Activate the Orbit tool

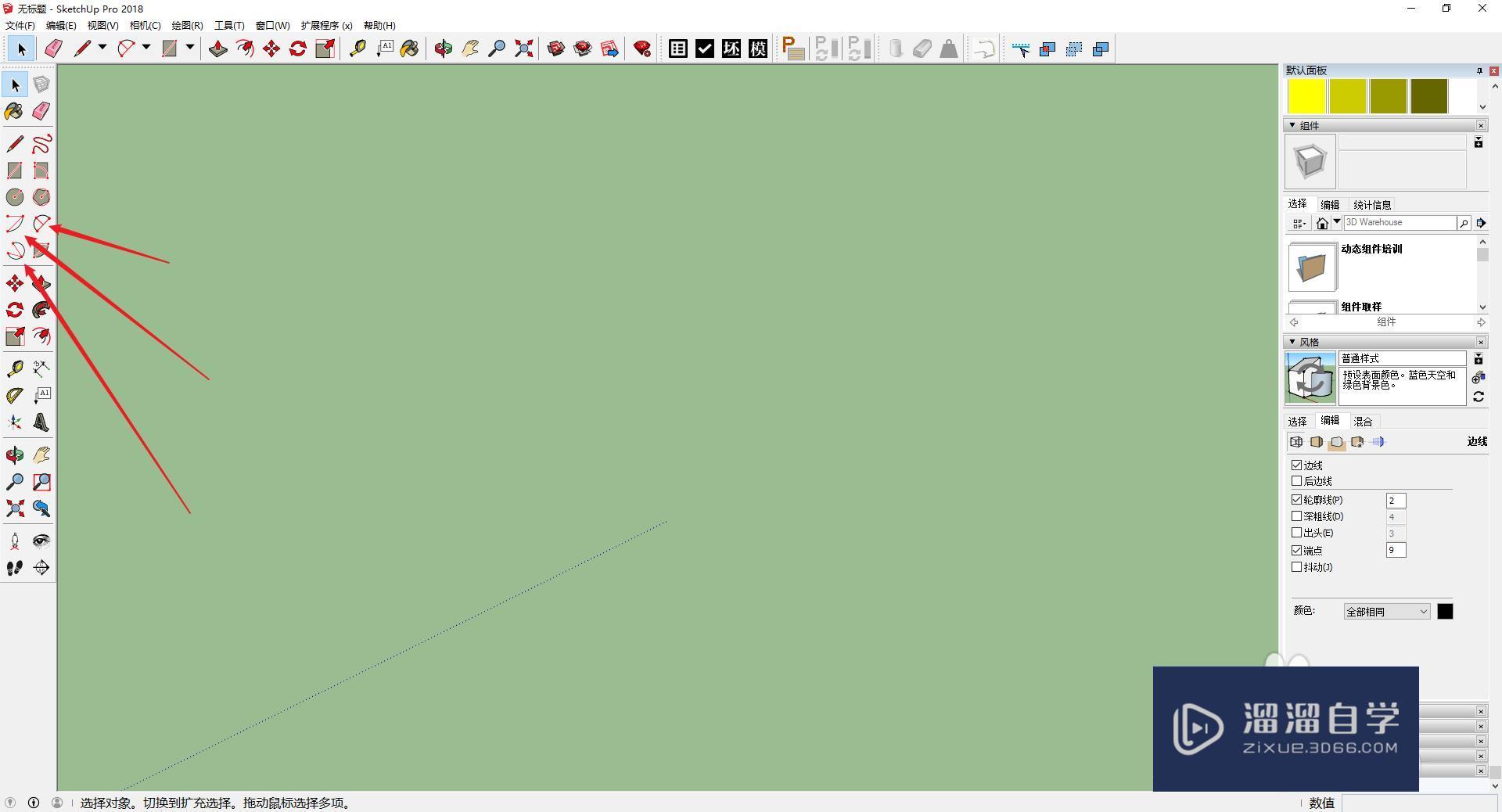coord(13,455)
